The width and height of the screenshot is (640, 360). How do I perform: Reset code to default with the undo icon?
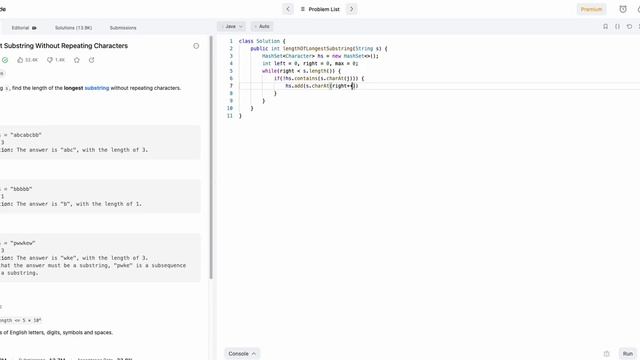[629, 27]
